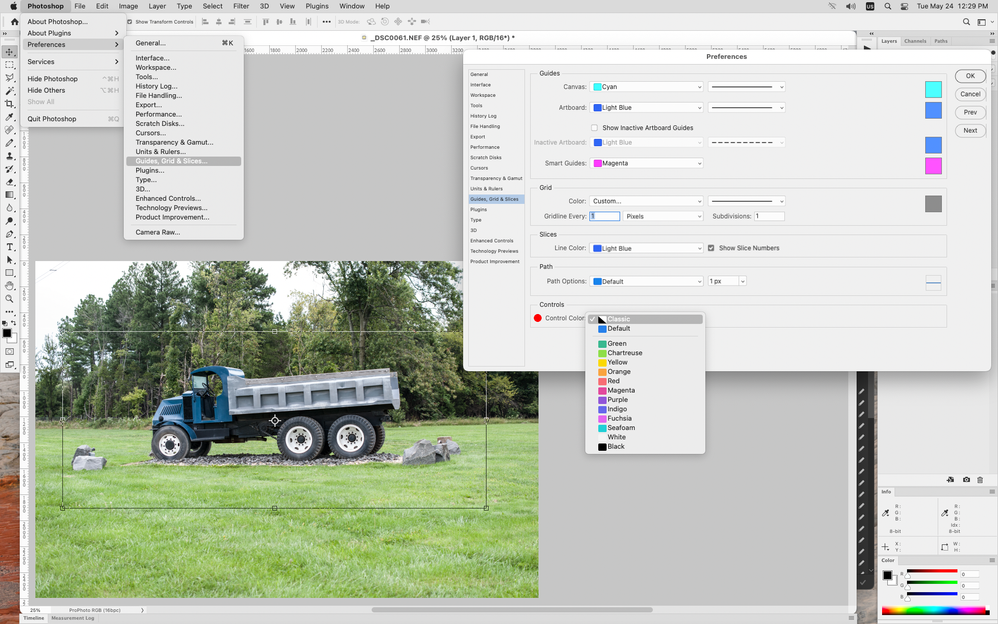The image size is (998, 624).
Task: Select the Hand tool
Action: tap(10, 286)
